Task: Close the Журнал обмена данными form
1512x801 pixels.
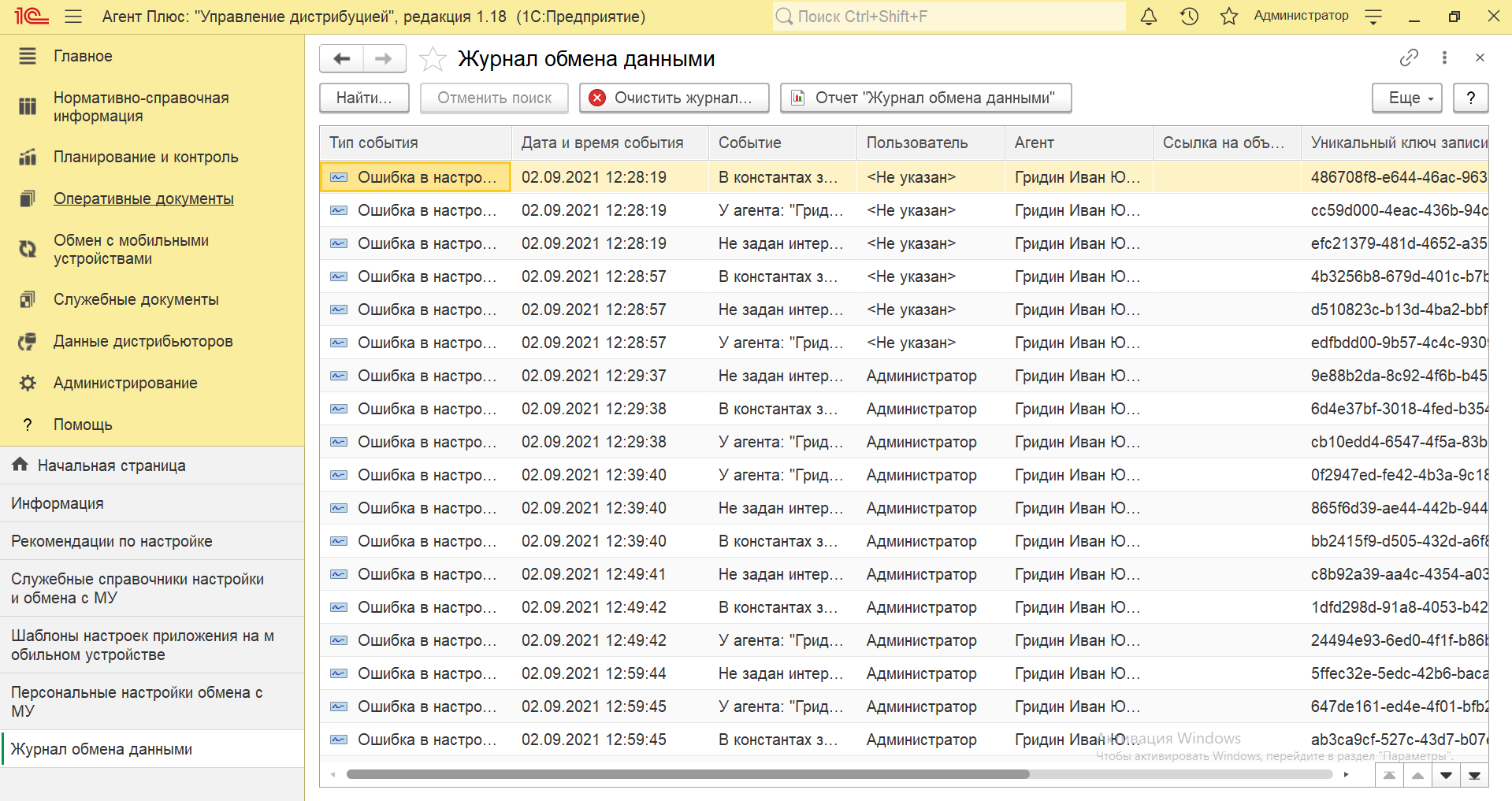Action: [x=1480, y=57]
